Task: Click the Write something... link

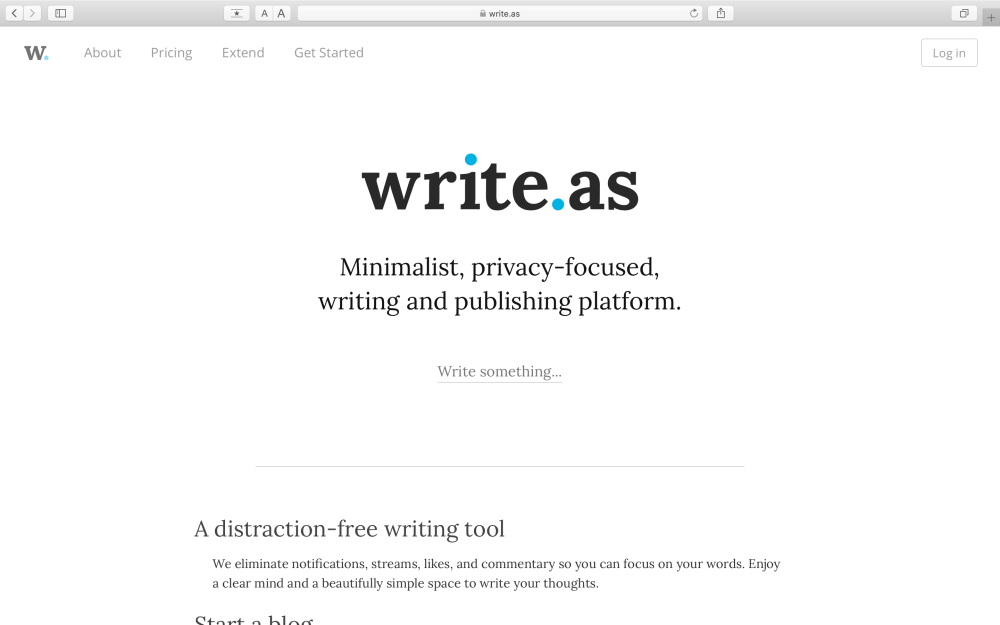Action: 499,372
